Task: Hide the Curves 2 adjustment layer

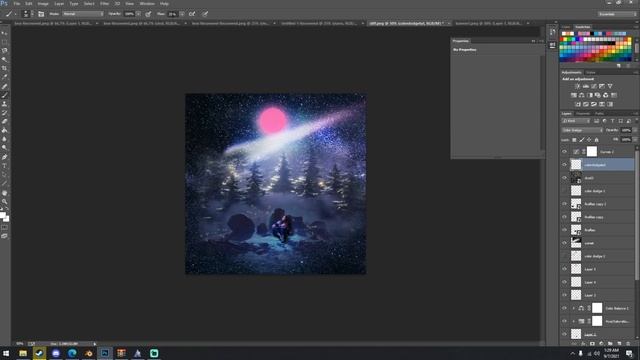Action: (564, 152)
